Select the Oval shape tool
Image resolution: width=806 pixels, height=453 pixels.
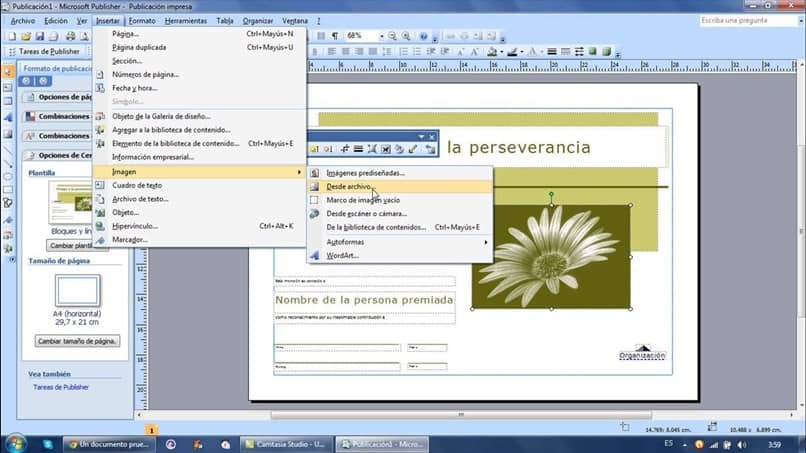pos(8,177)
